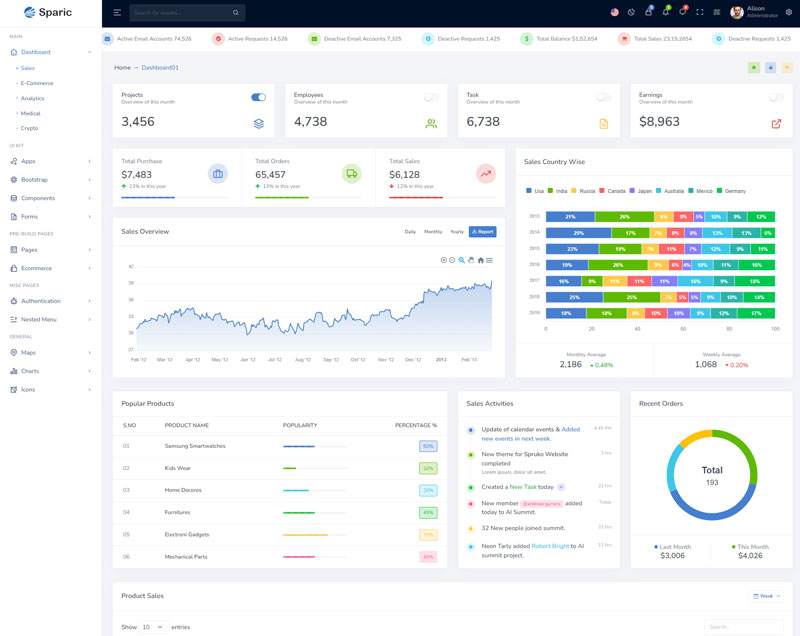Toggle off the Projects switch
800x636 pixels.
point(258,97)
